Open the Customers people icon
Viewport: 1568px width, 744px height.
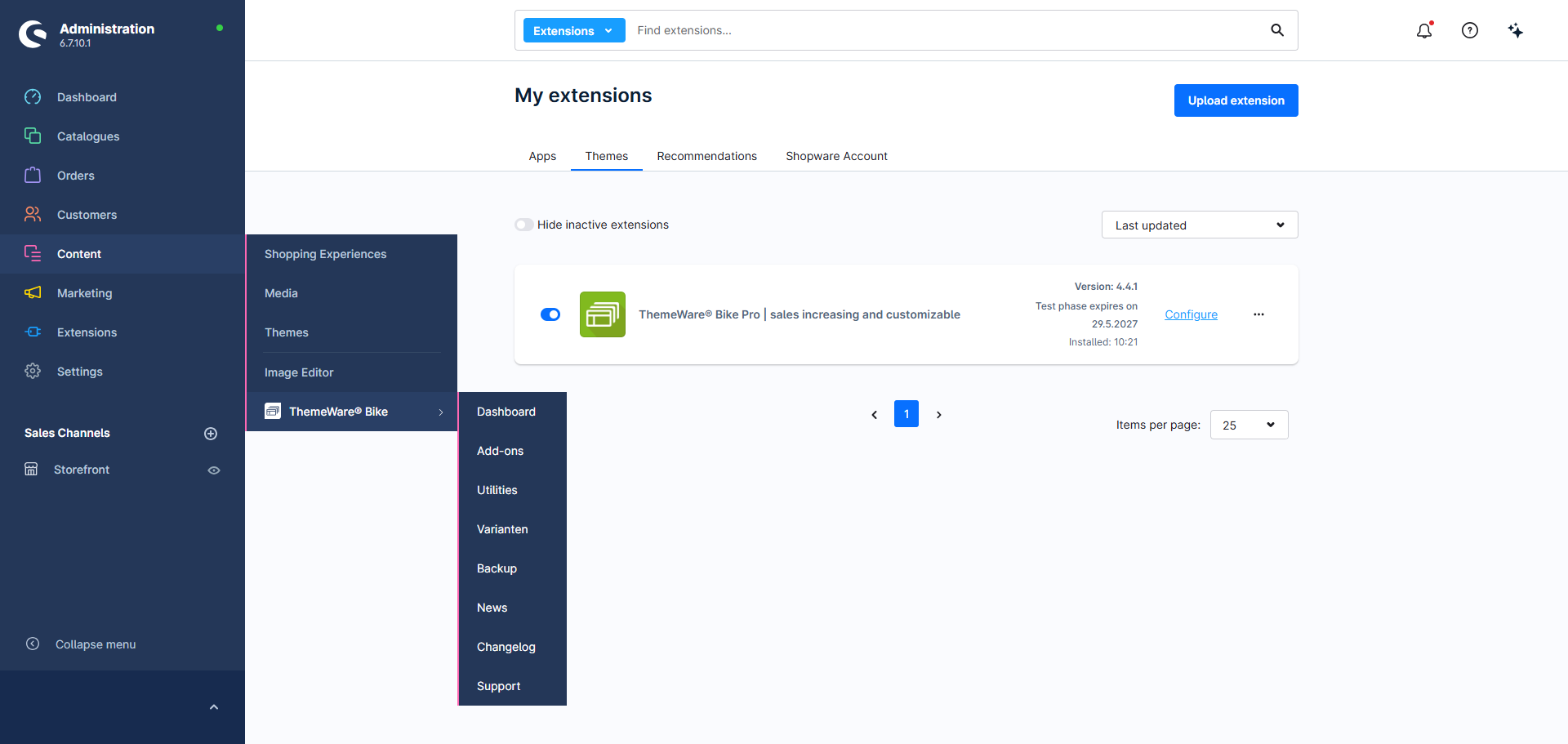click(33, 214)
